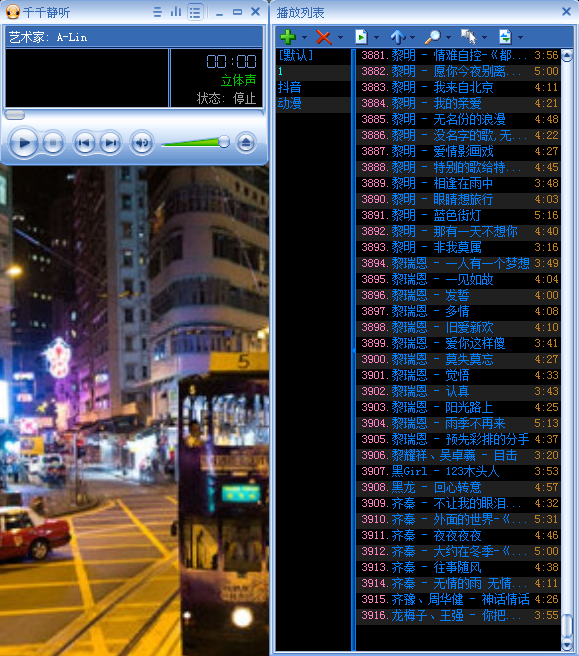This screenshot has height=656, width=579.
Task: Select the [默认] playlist
Action: click(x=313, y=55)
